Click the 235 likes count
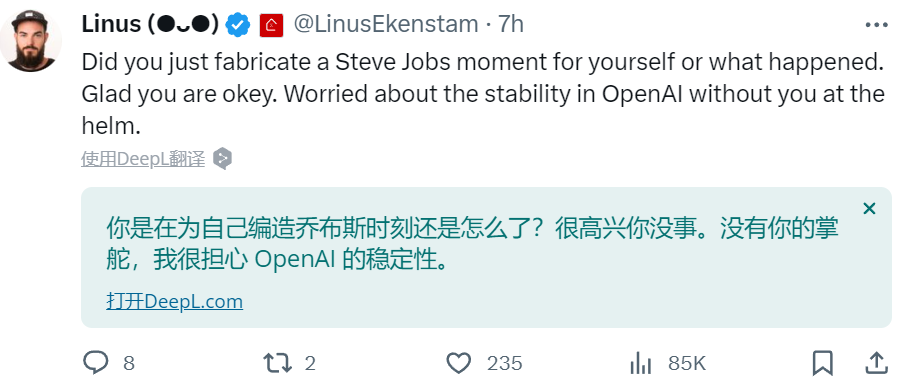 coord(505,364)
